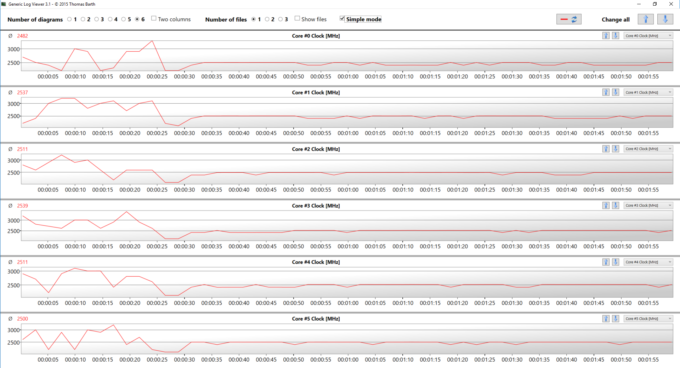Screen dimensions: 680x368
Task: Click down arrow for Core #0 Clock diagram
Action: 615,36
